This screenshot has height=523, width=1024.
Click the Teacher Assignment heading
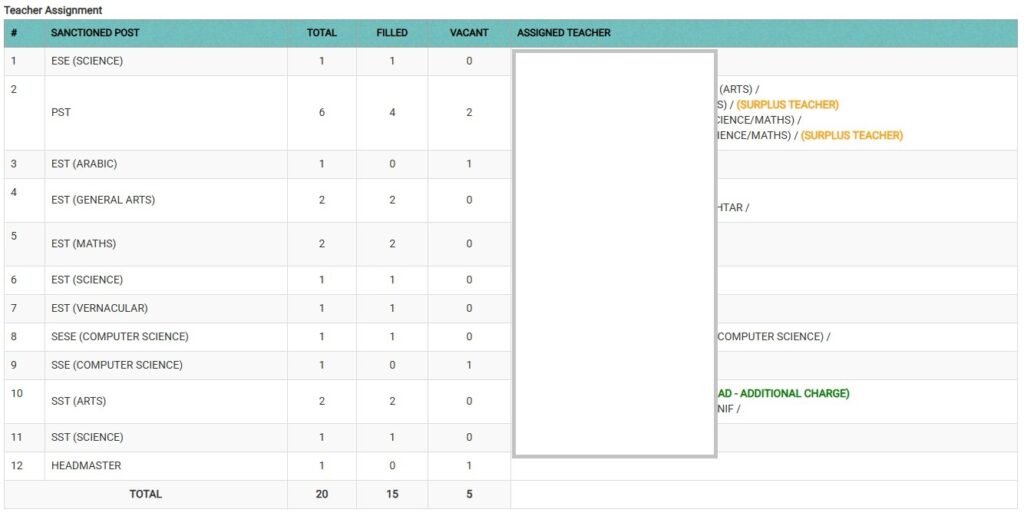coord(53,10)
